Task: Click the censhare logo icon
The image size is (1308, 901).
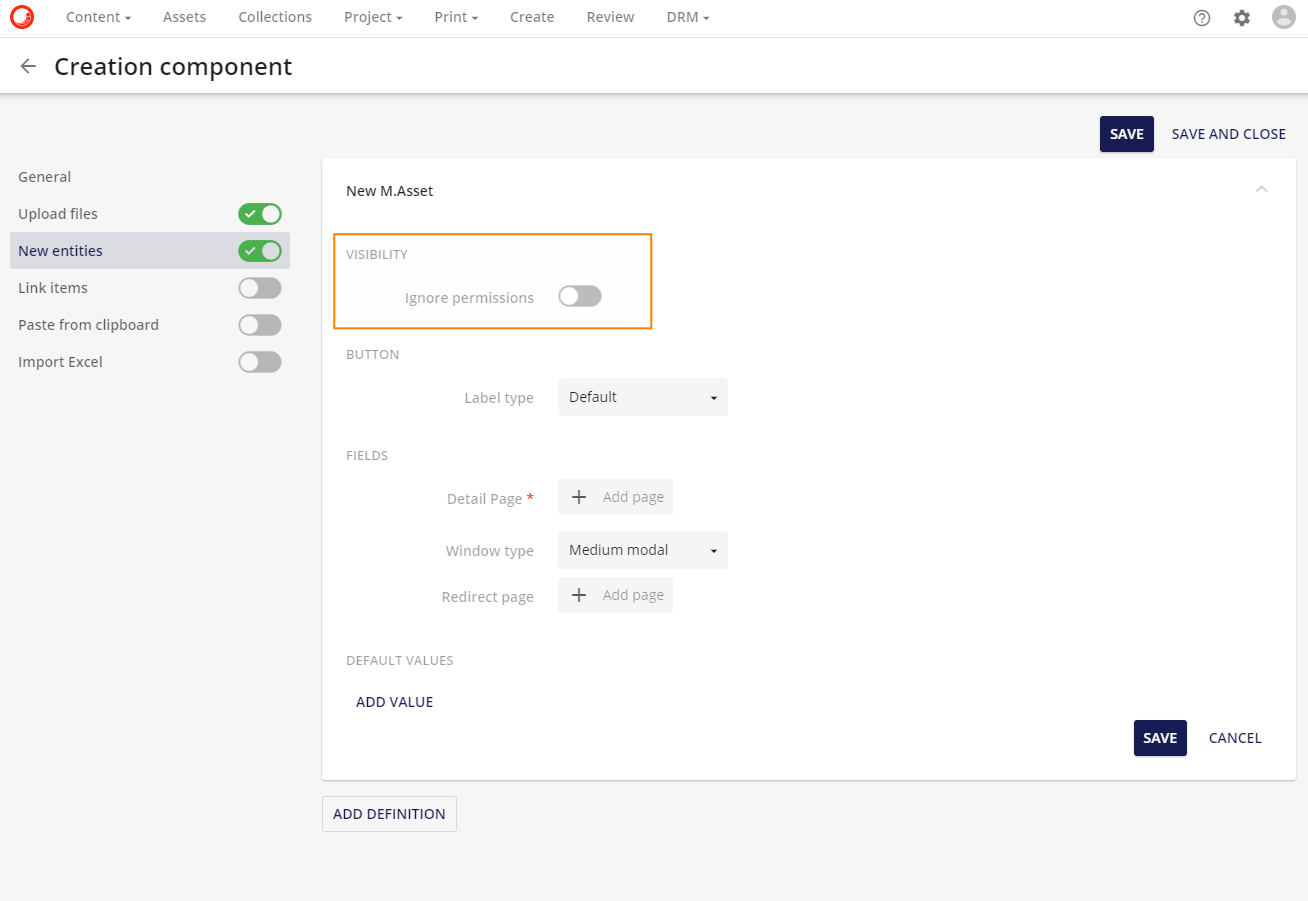Action: click(21, 17)
